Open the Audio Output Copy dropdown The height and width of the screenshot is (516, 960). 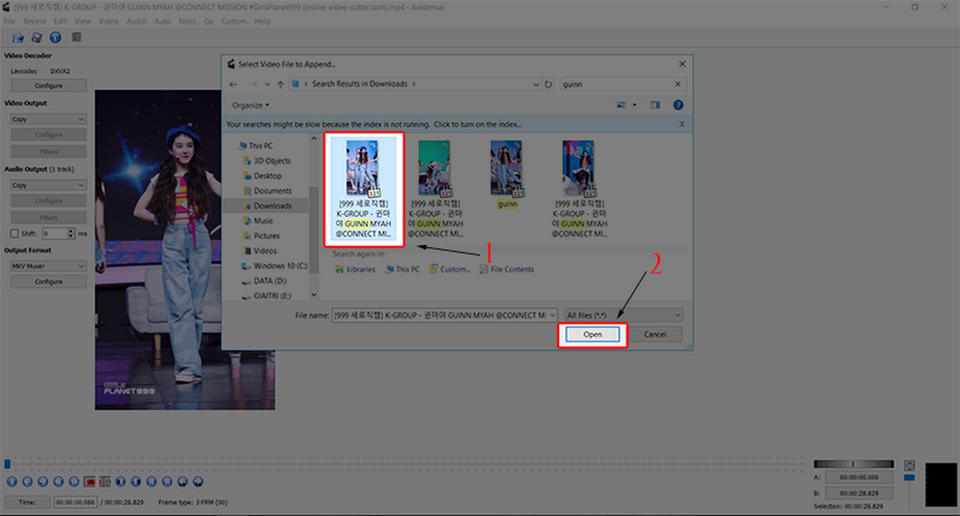[48, 185]
